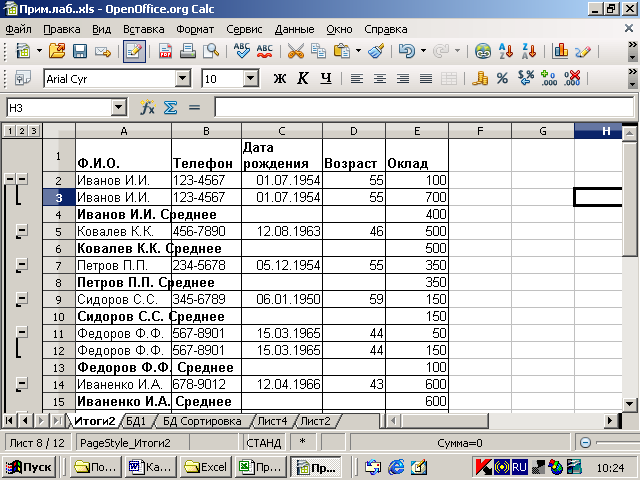Image resolution: width=640 pixels, height=480 pixels.
Task: Collapse the Иваненко И.А. group at row 14
Action: [x=22, y=383]
